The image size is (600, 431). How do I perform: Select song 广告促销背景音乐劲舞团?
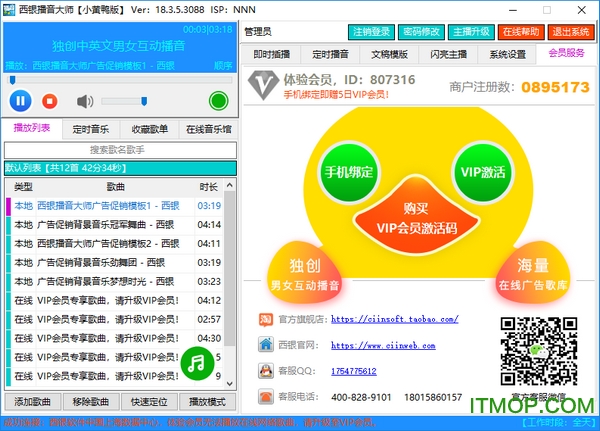pyautogui.click(x=115, y=263)
